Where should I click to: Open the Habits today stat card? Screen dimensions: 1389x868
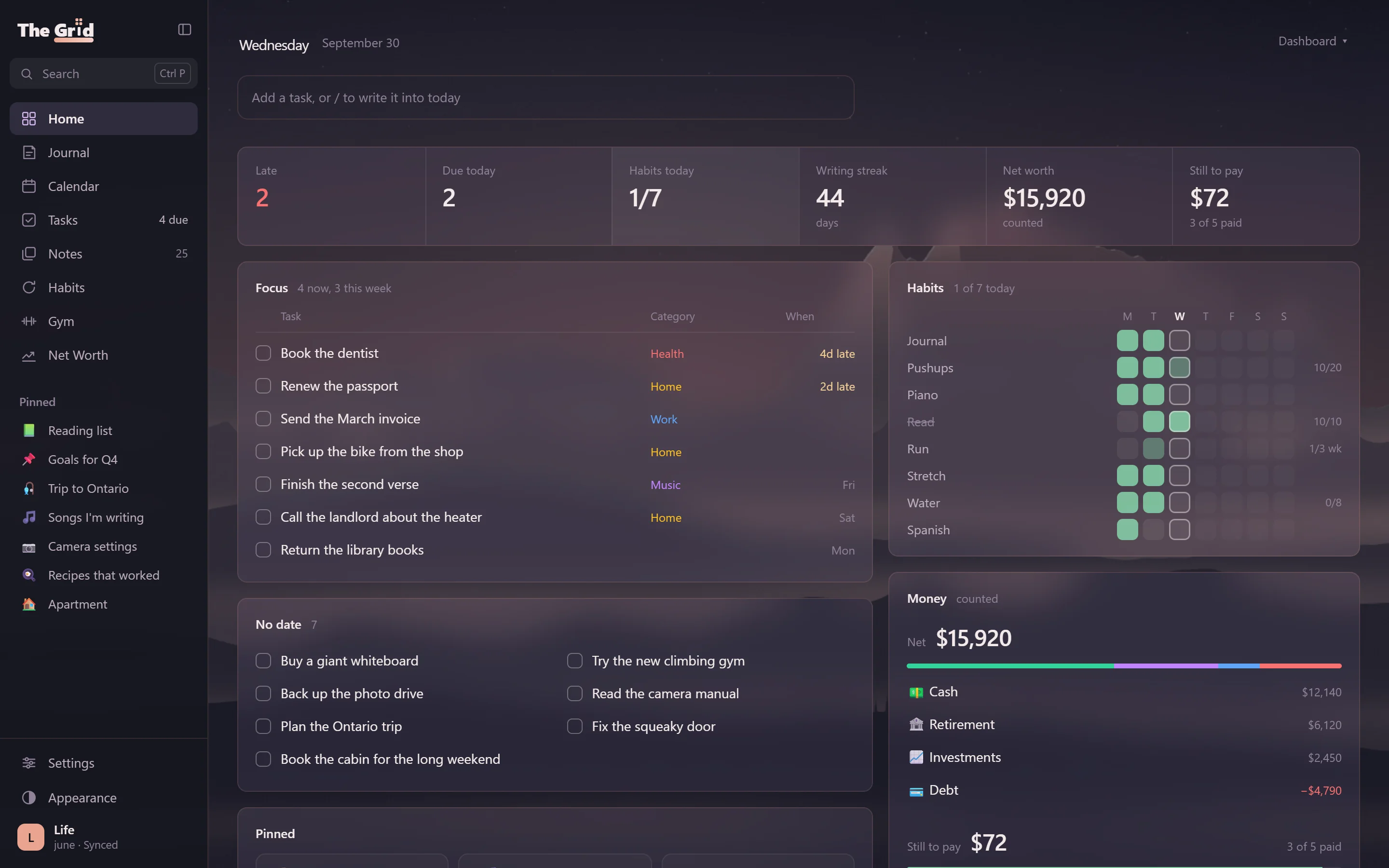tap(706, 196)
